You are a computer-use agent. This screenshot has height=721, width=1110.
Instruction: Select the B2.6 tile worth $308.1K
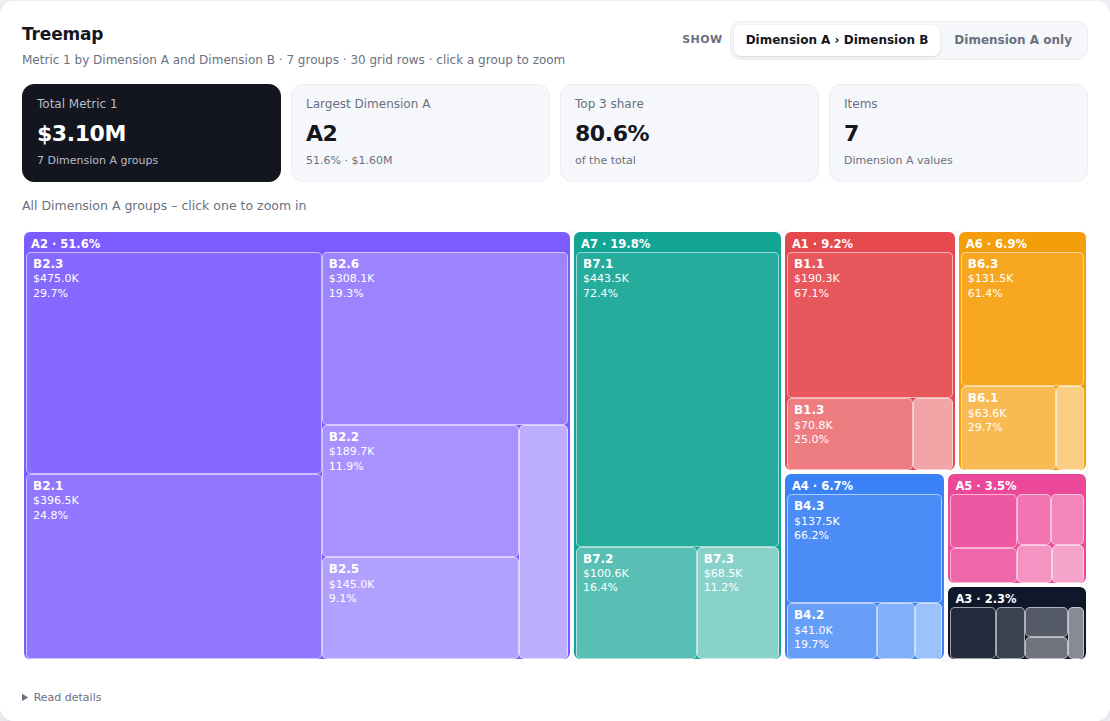tap(445, 339)
